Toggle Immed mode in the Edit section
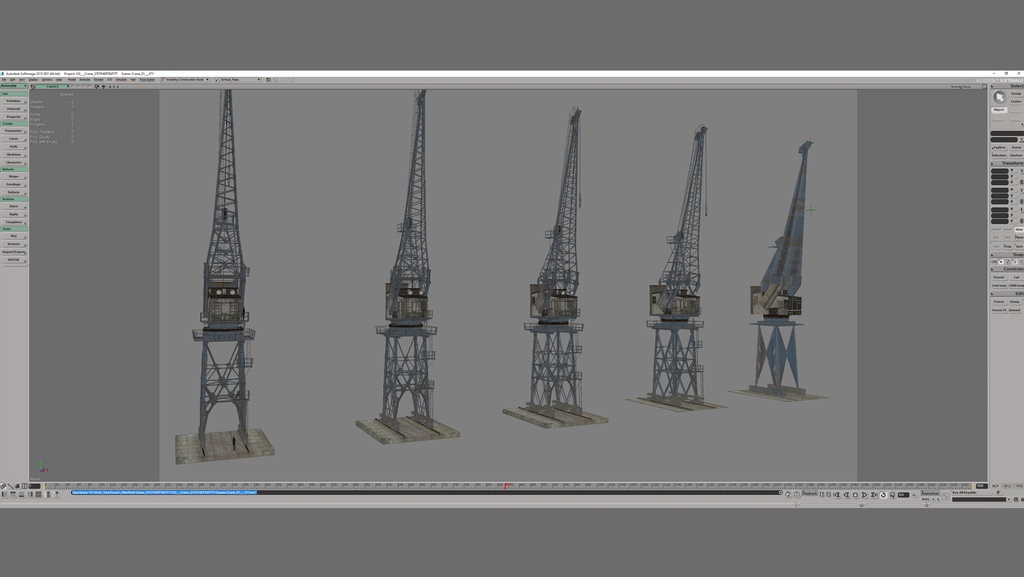The height and width of the screenshot is (577, 1024). point(1013,310)
